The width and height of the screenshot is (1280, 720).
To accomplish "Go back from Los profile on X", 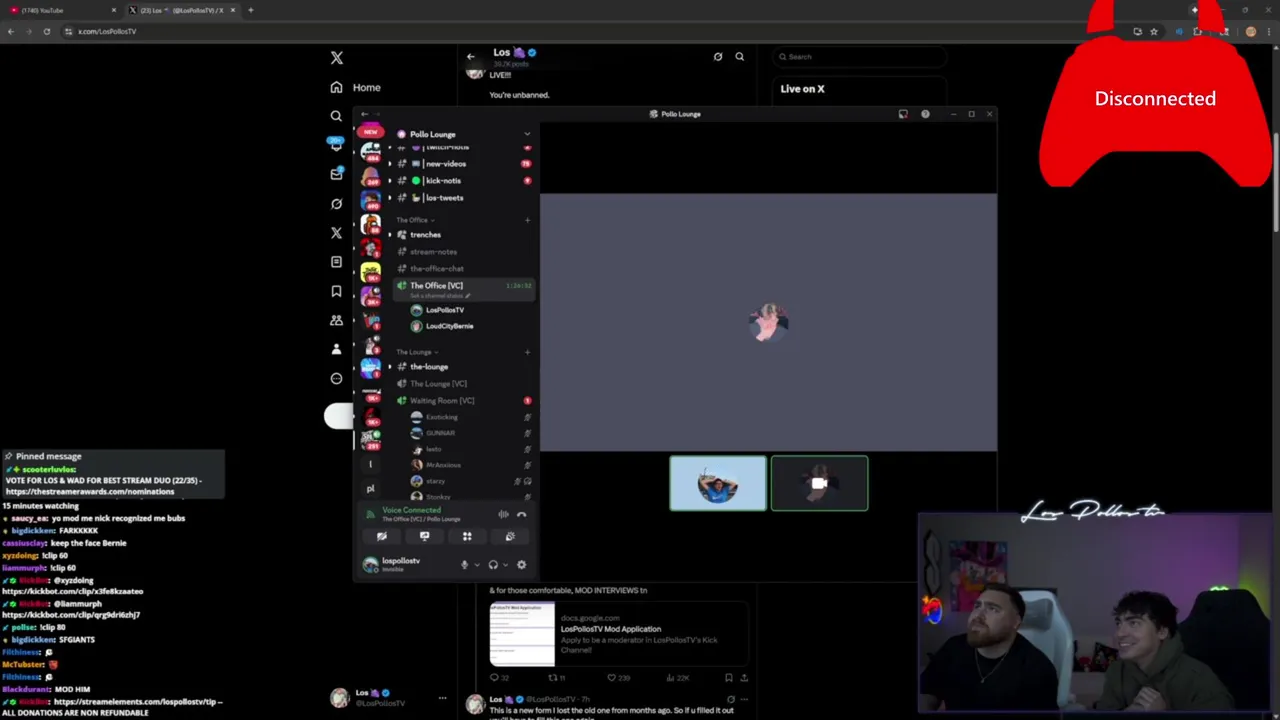I will (x=471, y=56).
